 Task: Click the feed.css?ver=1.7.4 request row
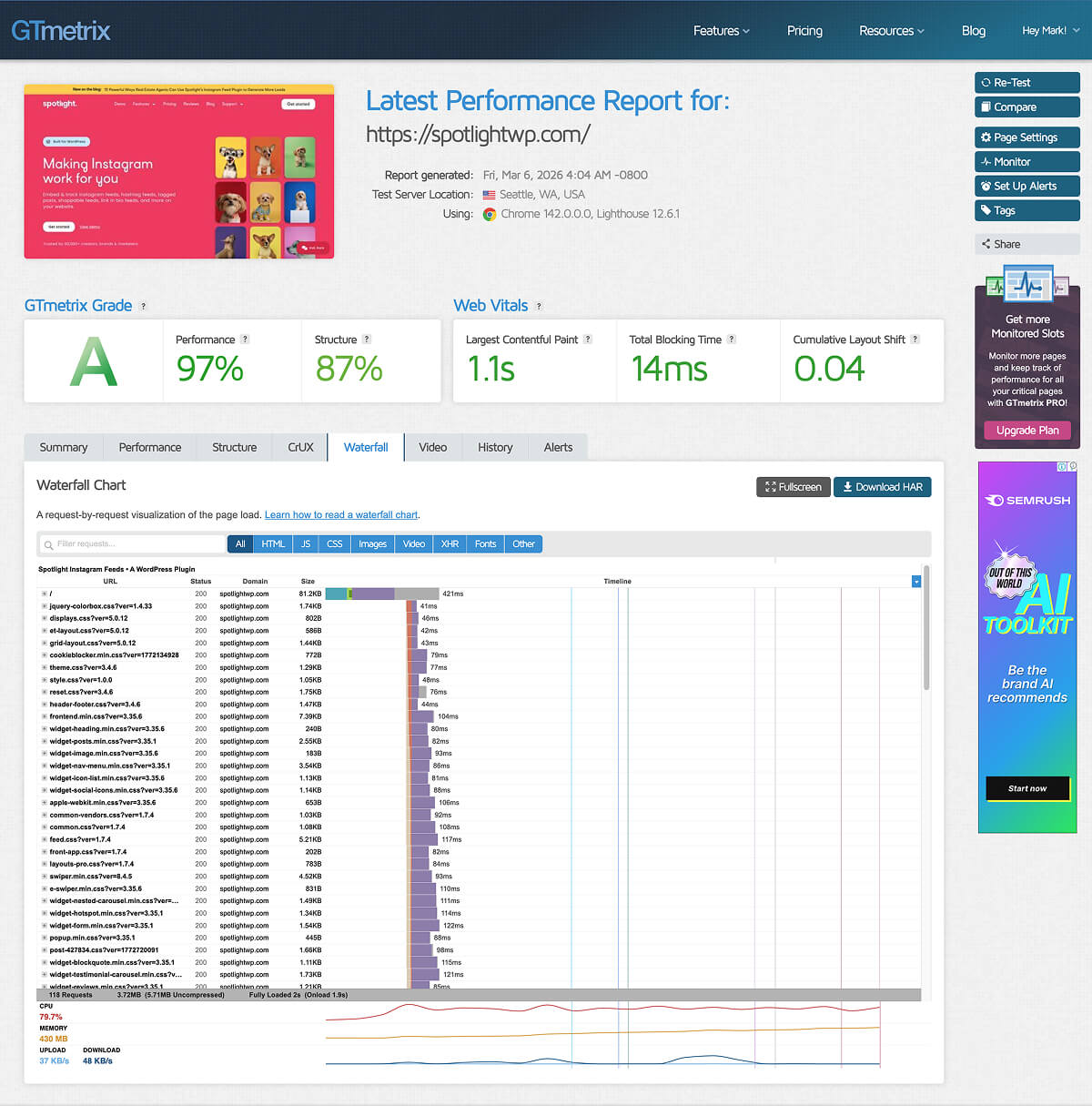tap(479, 839)
